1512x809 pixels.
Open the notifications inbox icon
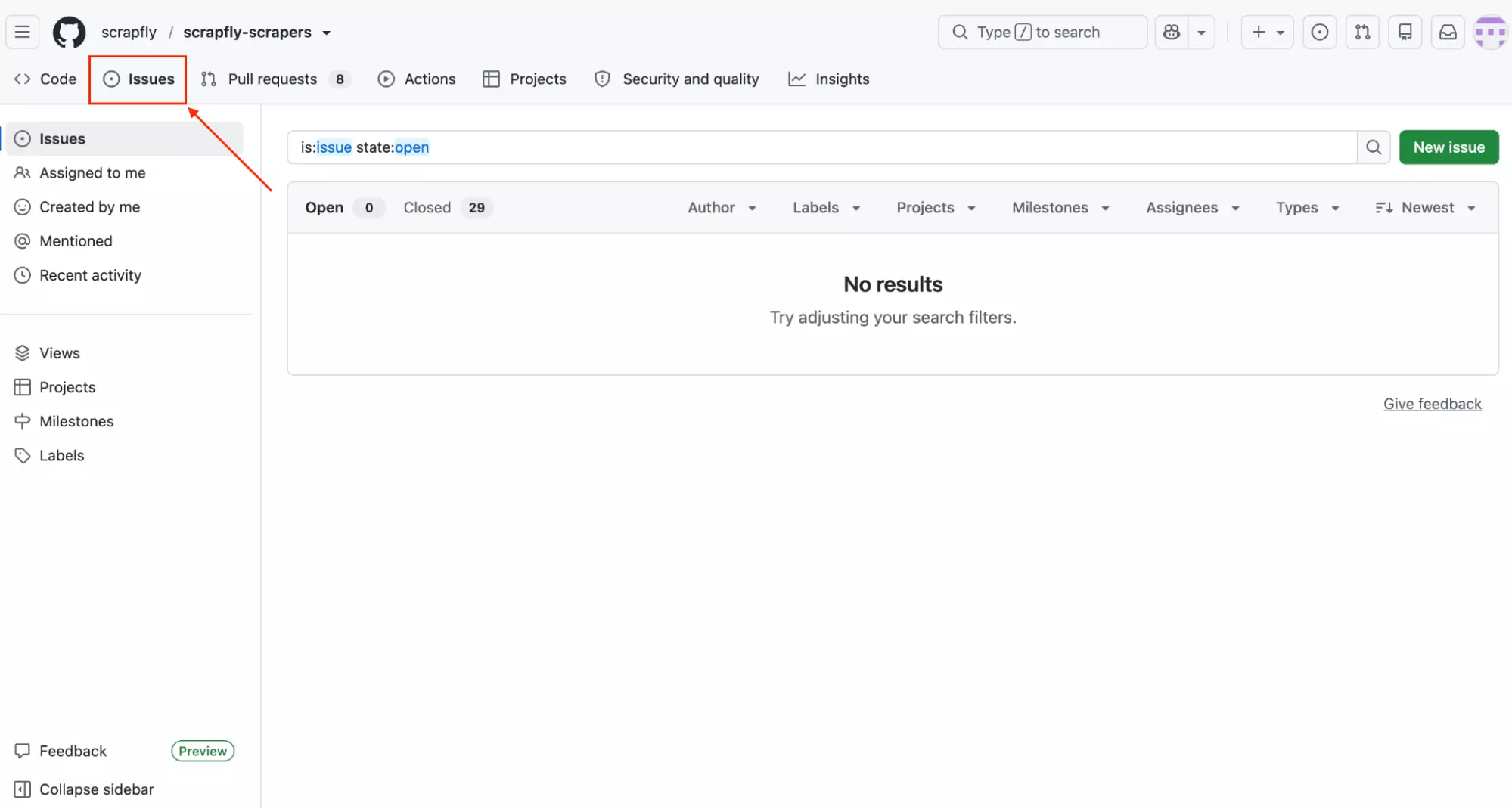(1448, 32)
